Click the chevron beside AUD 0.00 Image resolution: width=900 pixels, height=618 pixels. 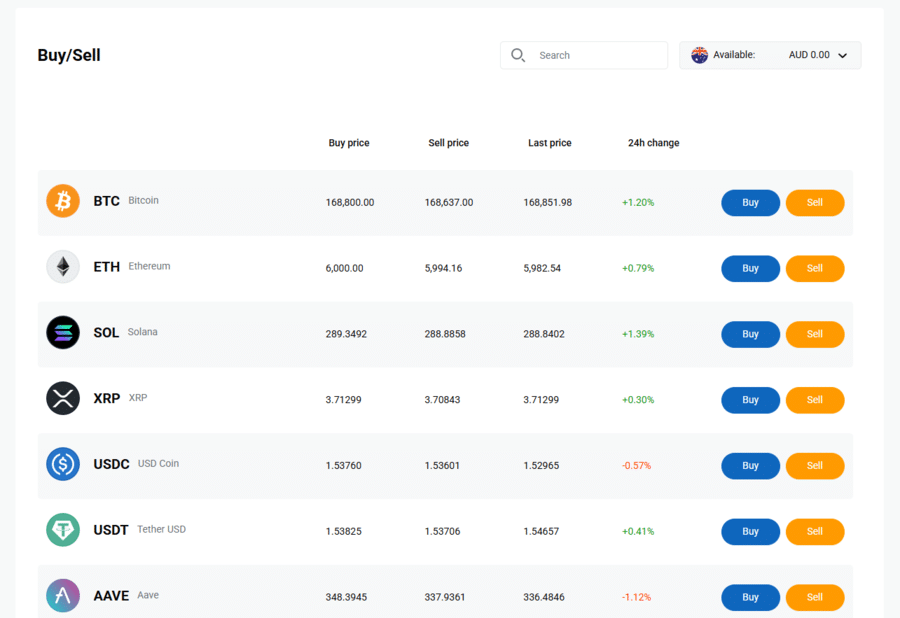point(843,56)
